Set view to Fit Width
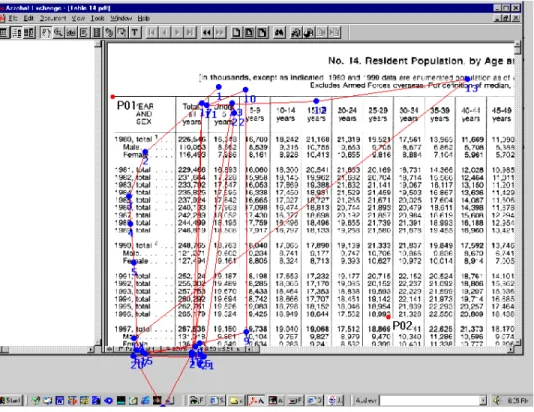 click(262, 33)
